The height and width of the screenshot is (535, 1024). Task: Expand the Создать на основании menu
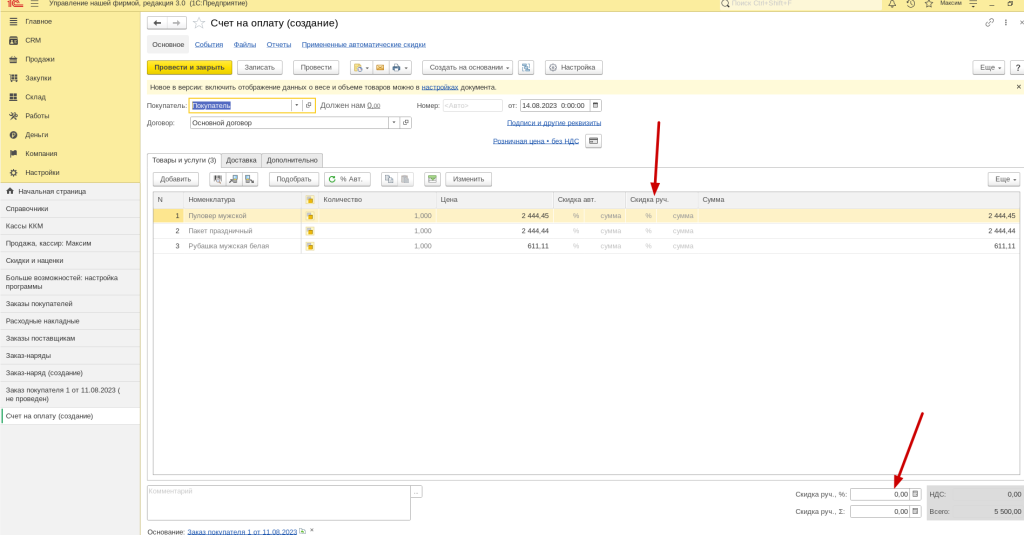click(467, 67)
